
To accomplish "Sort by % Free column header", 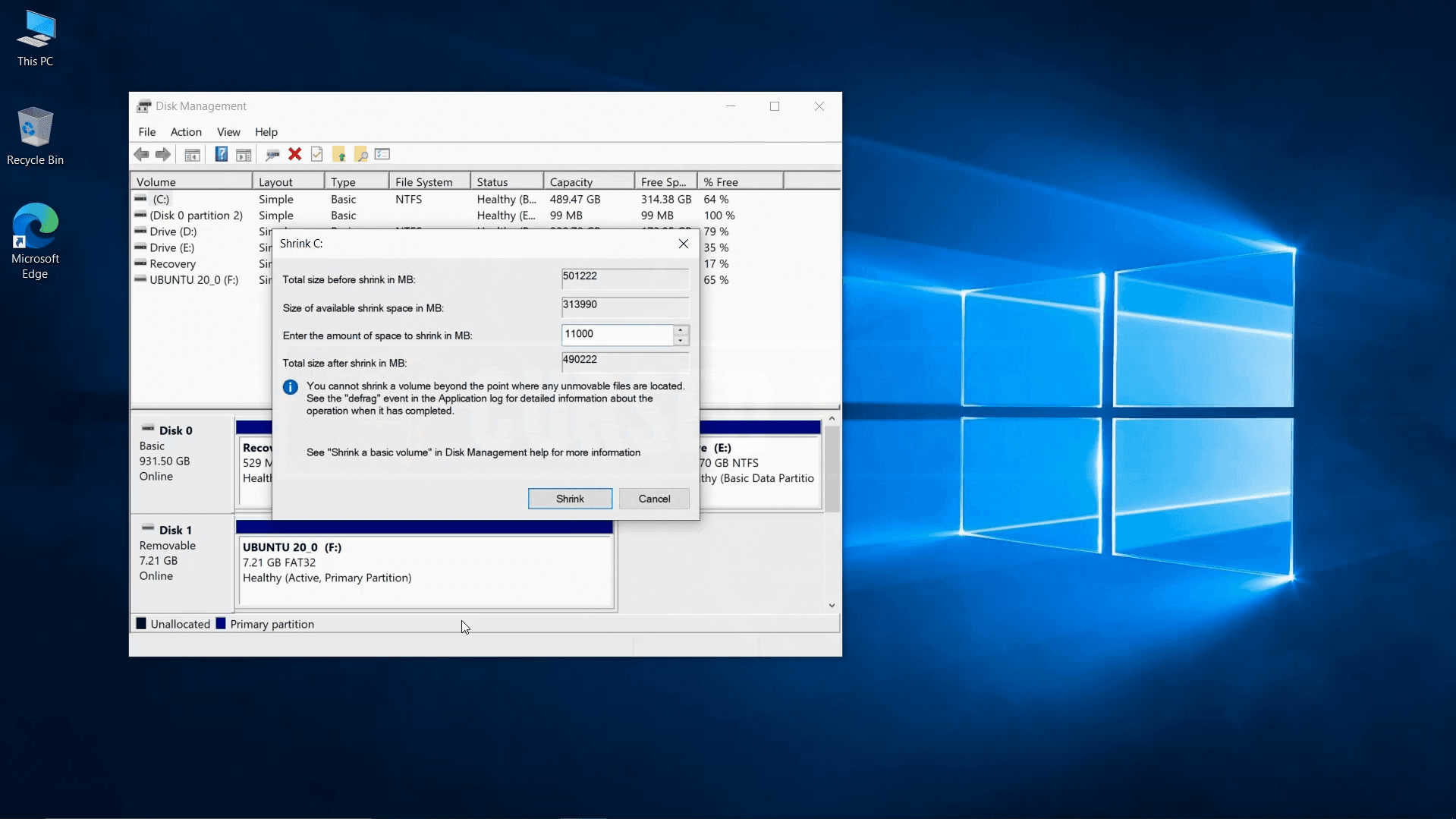I will coord(740,182).
